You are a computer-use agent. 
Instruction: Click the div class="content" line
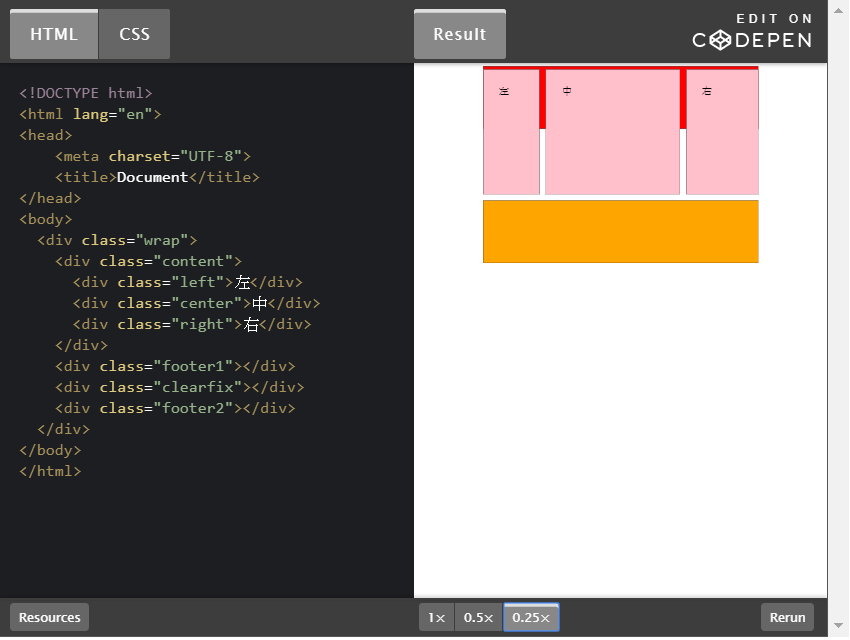click(x=148, y=262)
